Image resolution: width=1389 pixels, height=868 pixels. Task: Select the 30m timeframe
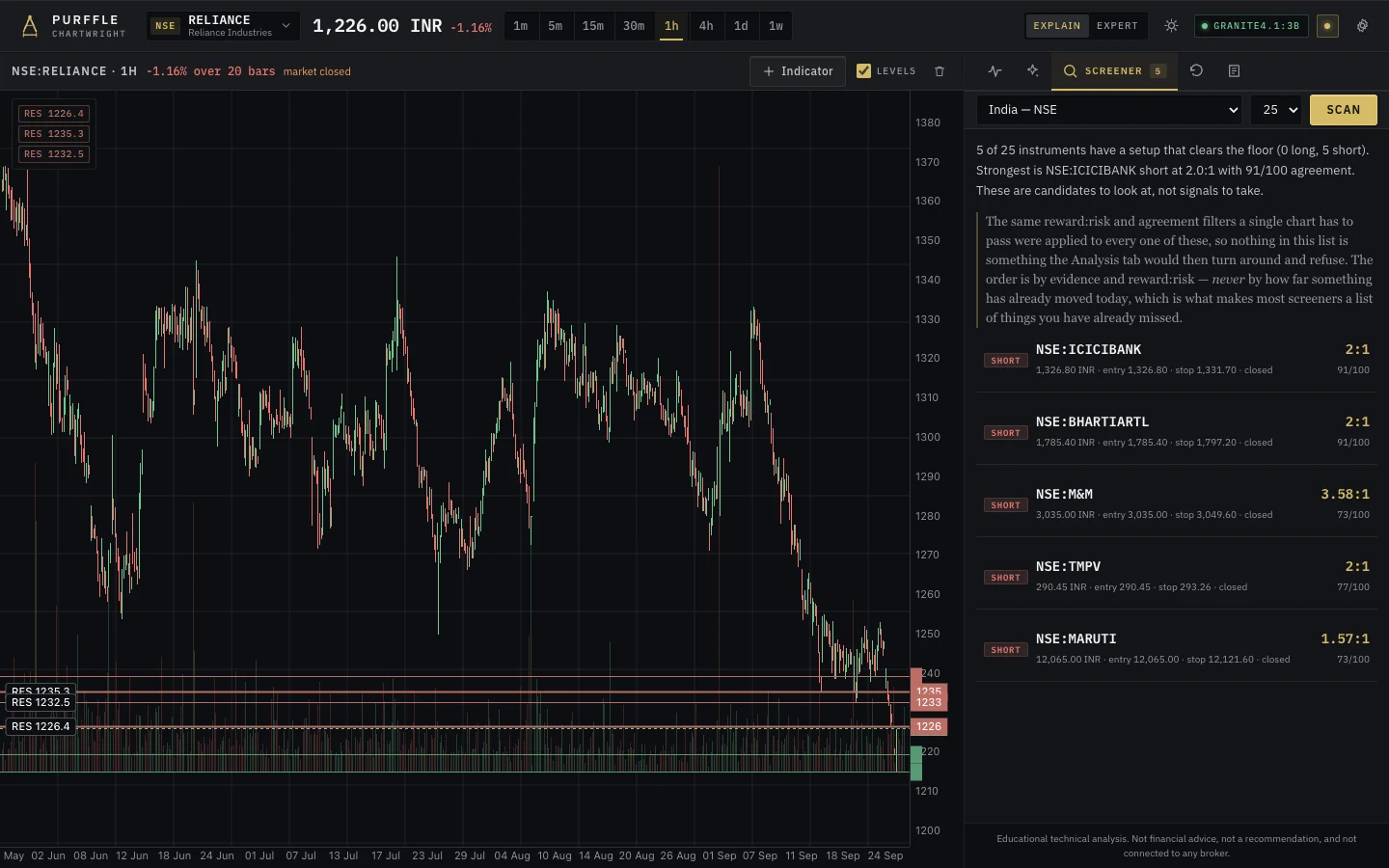[x=634, y=26]
